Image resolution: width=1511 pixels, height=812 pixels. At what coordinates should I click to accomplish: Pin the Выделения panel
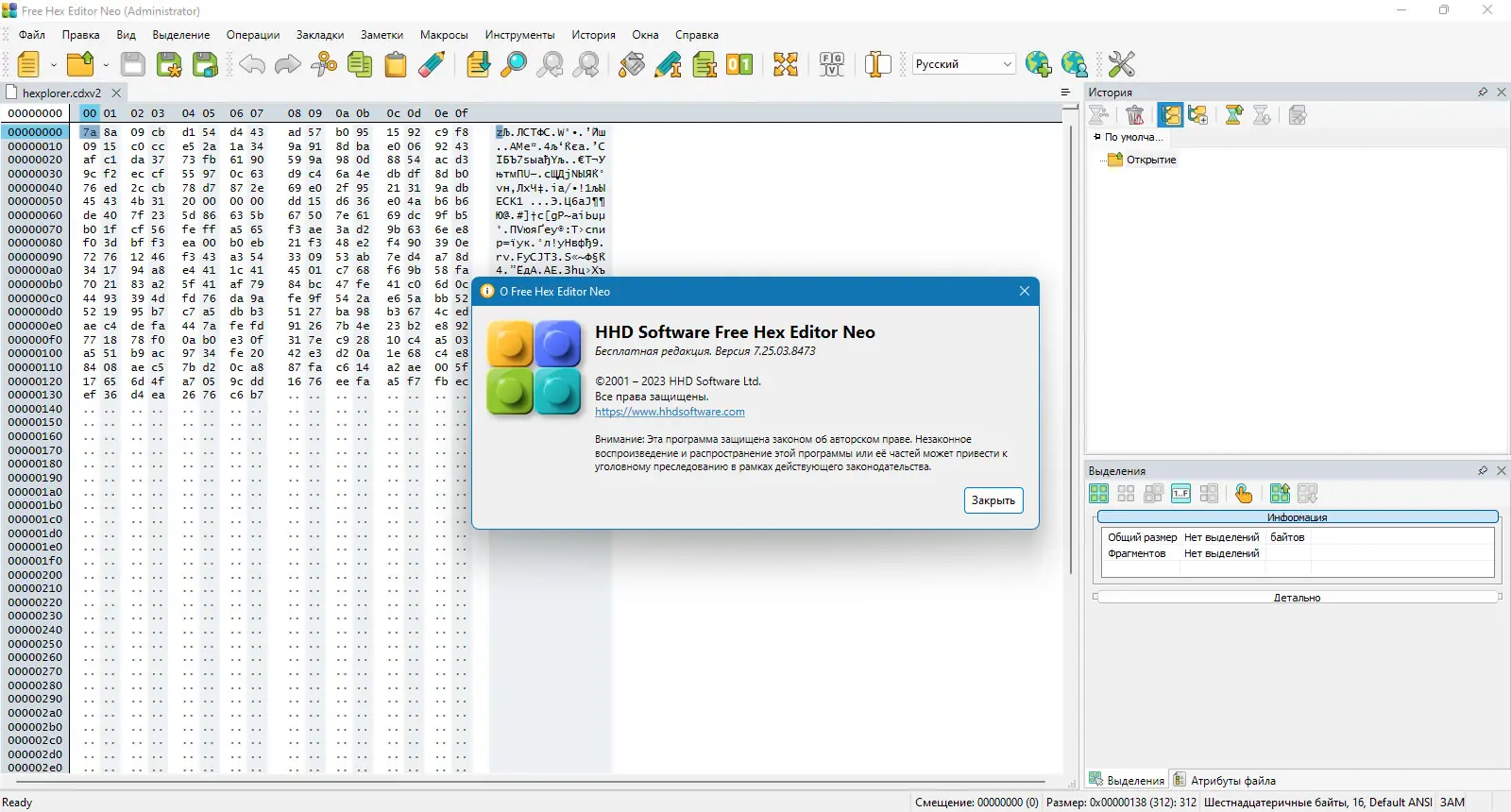[1483, 470]
